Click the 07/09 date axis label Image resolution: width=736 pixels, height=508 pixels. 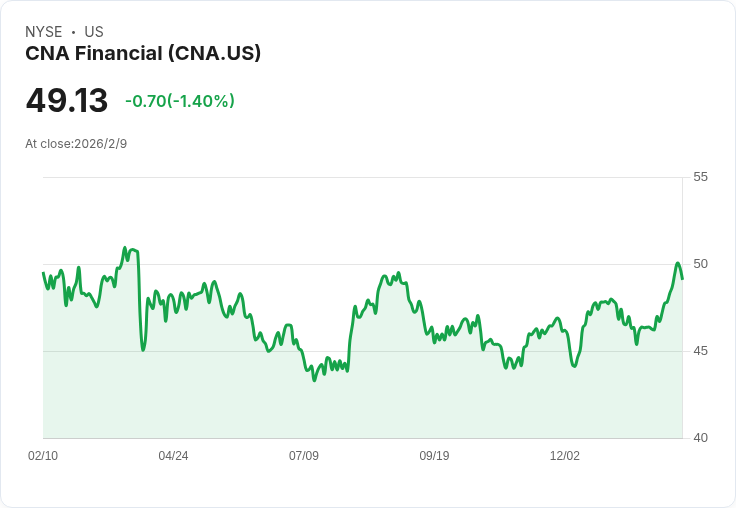(x=304, y=456)
